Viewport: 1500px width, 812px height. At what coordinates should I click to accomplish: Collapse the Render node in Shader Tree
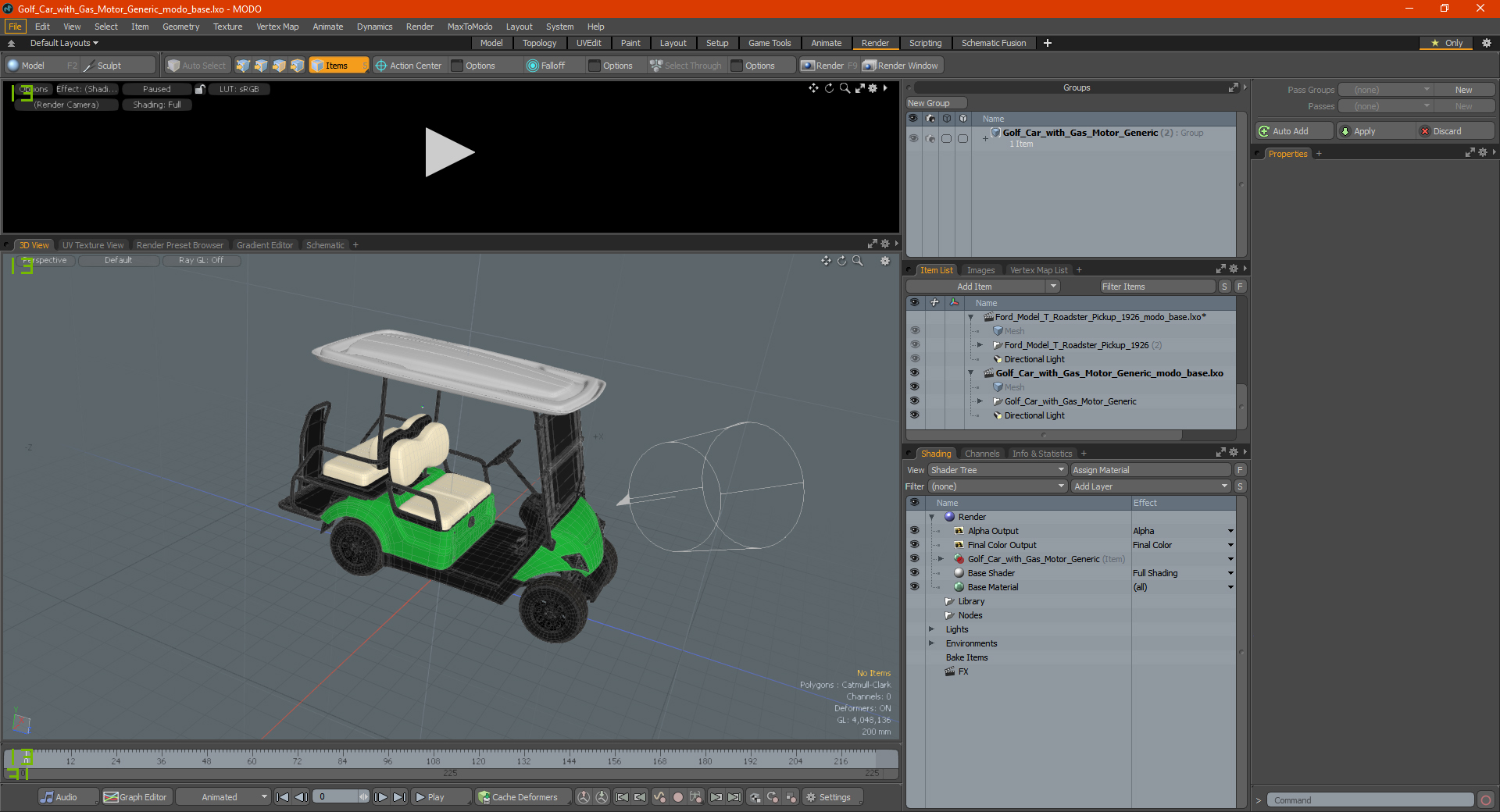932,517
